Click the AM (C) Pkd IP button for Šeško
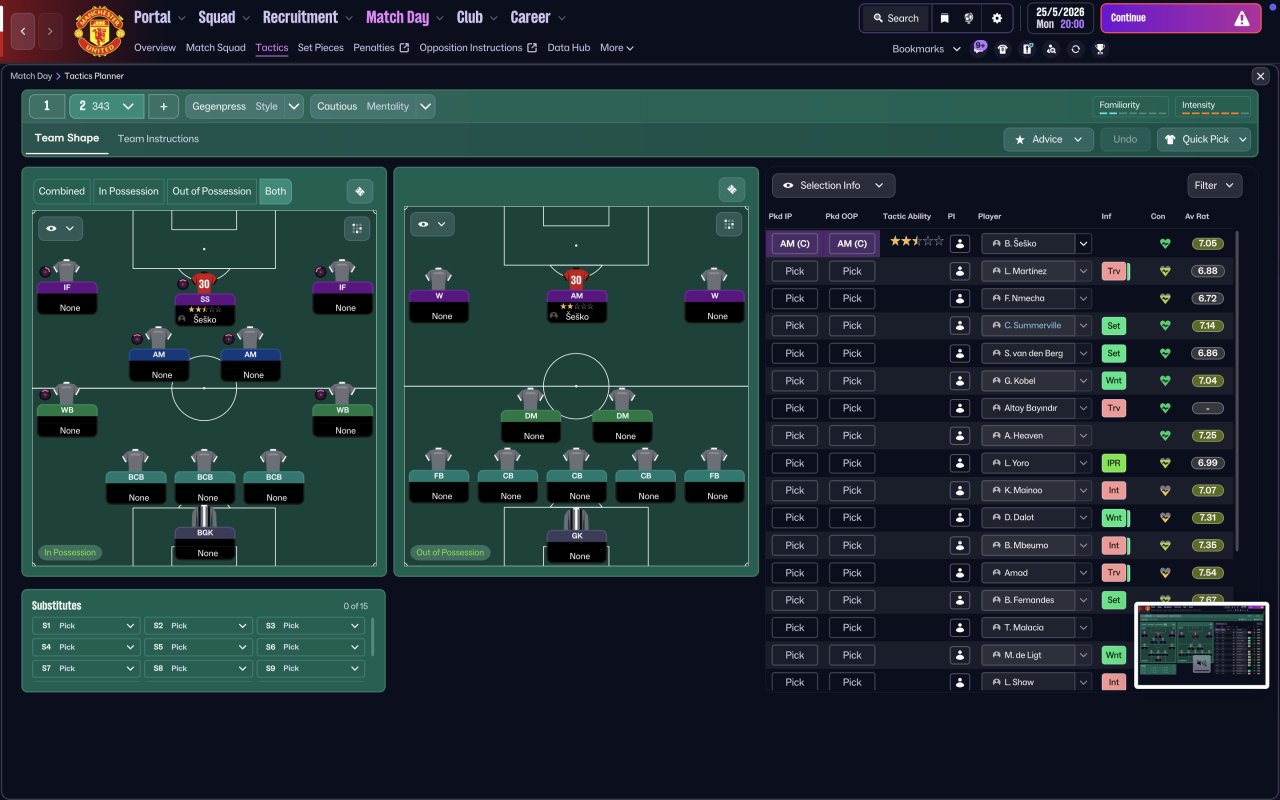This screenshot has width=1280, height=800. 795,243
